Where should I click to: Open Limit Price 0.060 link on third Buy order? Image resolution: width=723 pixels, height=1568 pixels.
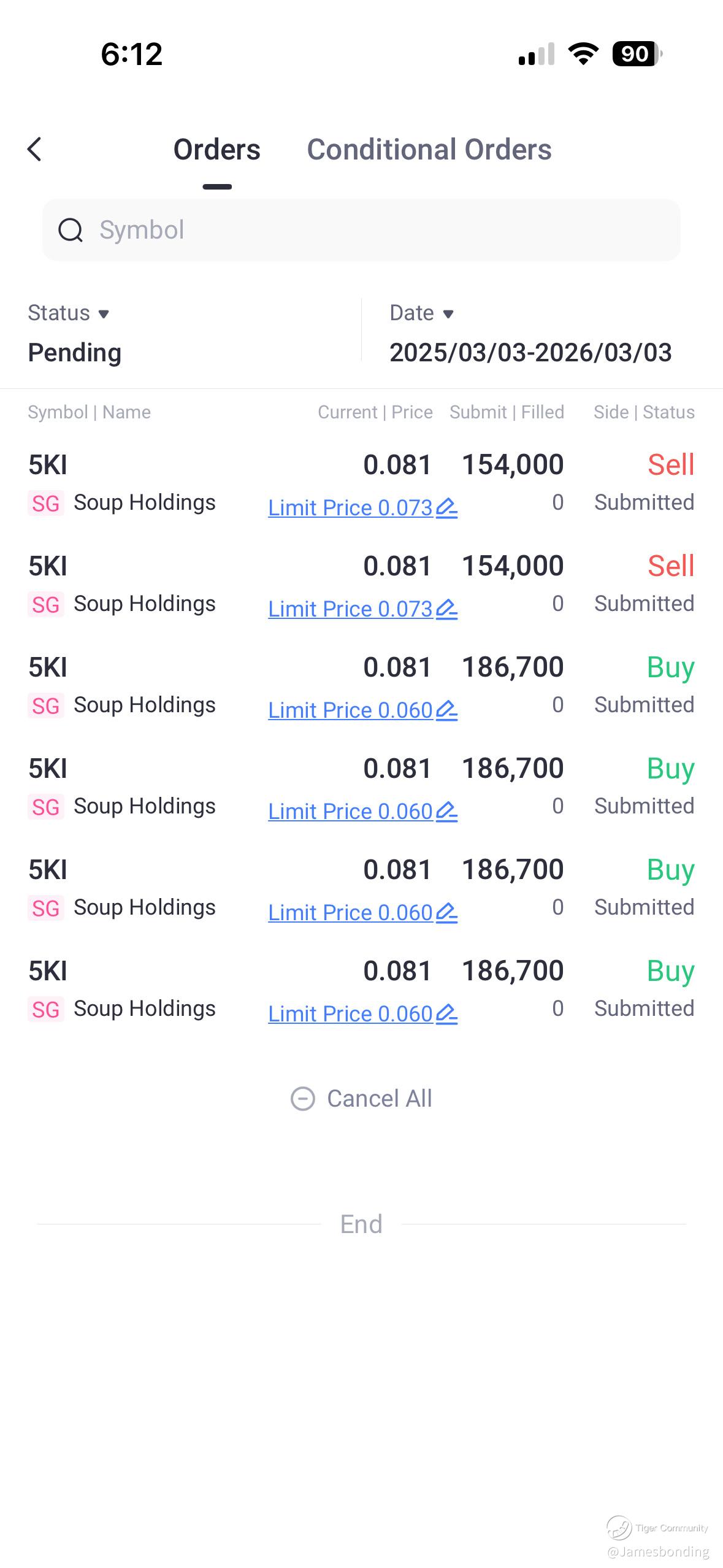[x=350, y=913]
